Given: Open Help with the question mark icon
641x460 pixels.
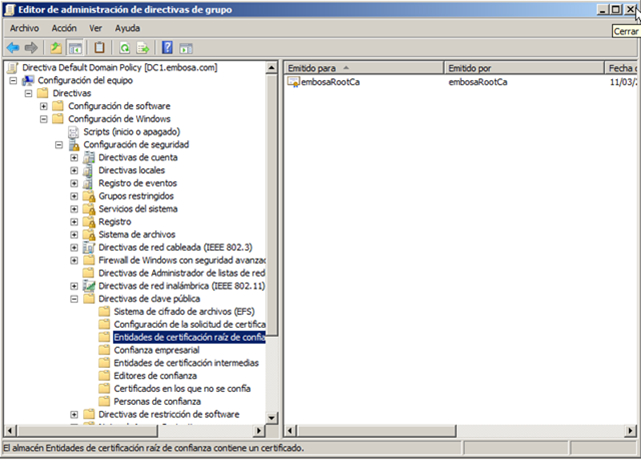Looking at the screenshot, I should [x=168, y=47].
